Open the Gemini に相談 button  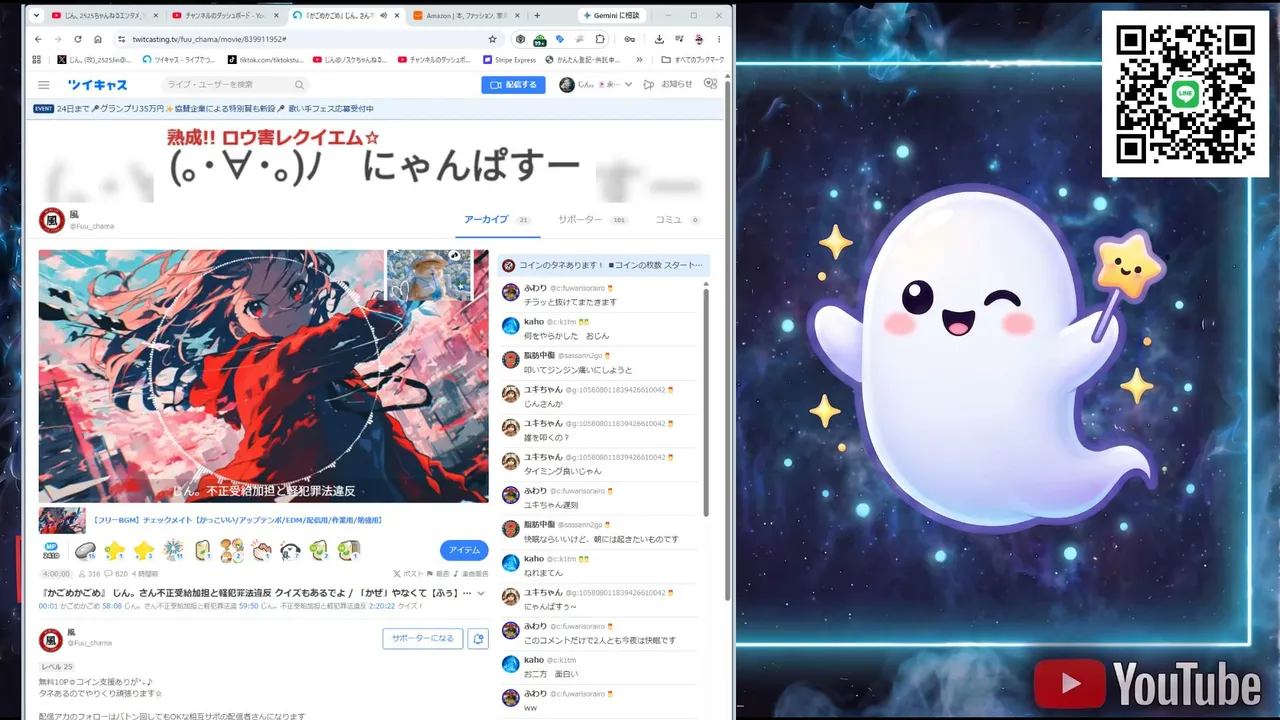tap(612, 15)
